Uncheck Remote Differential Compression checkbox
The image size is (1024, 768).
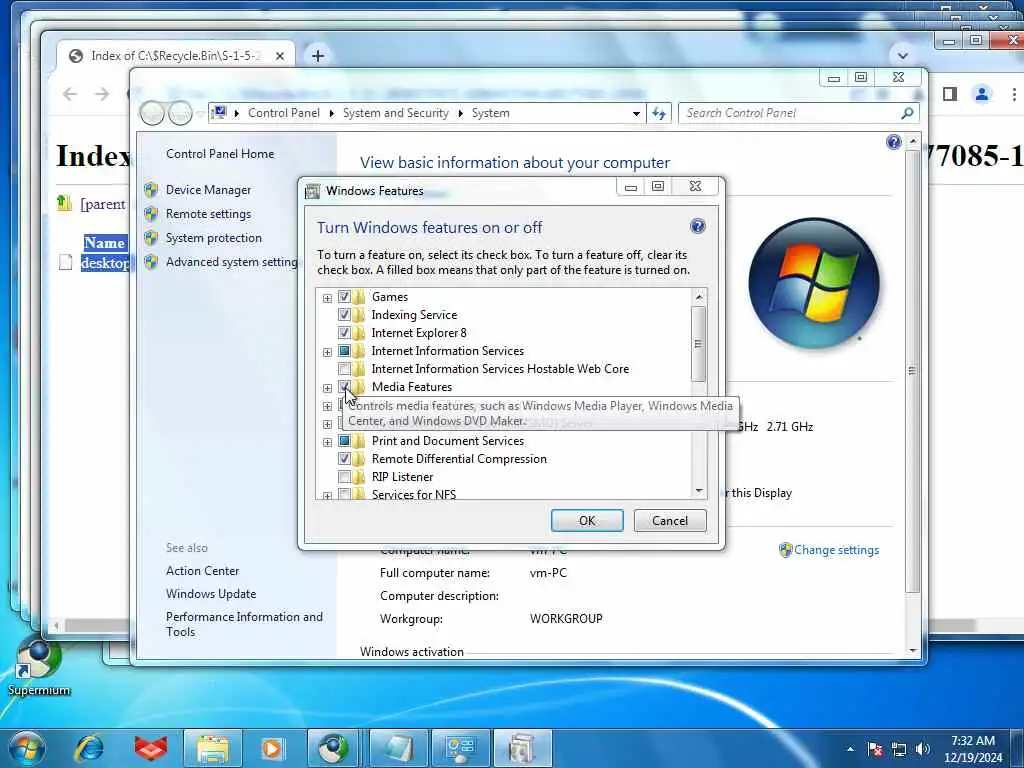click(344, 458)
